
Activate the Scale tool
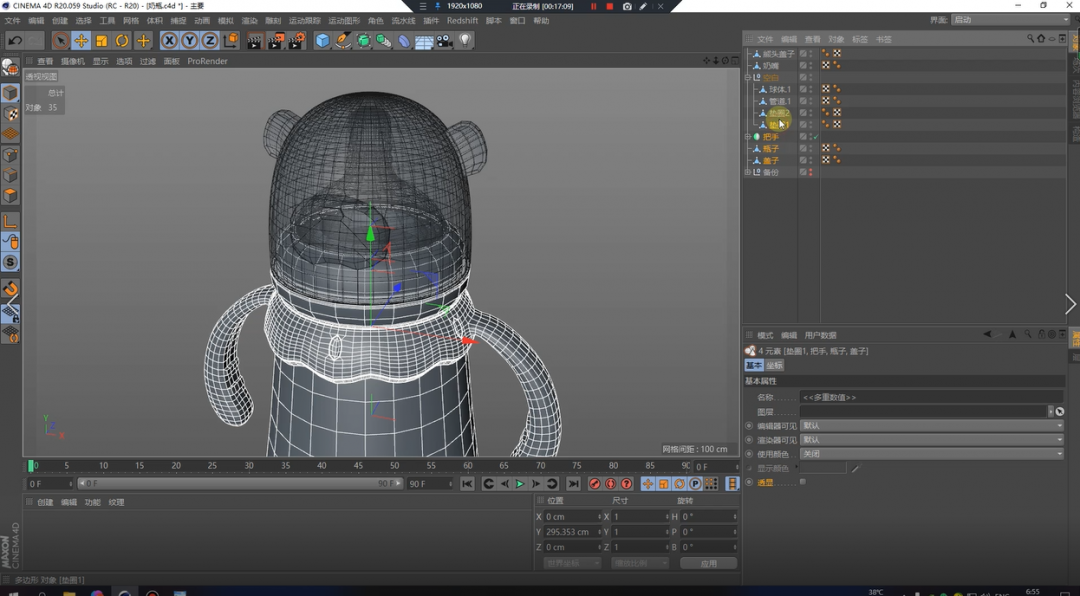tap(101, 41)
